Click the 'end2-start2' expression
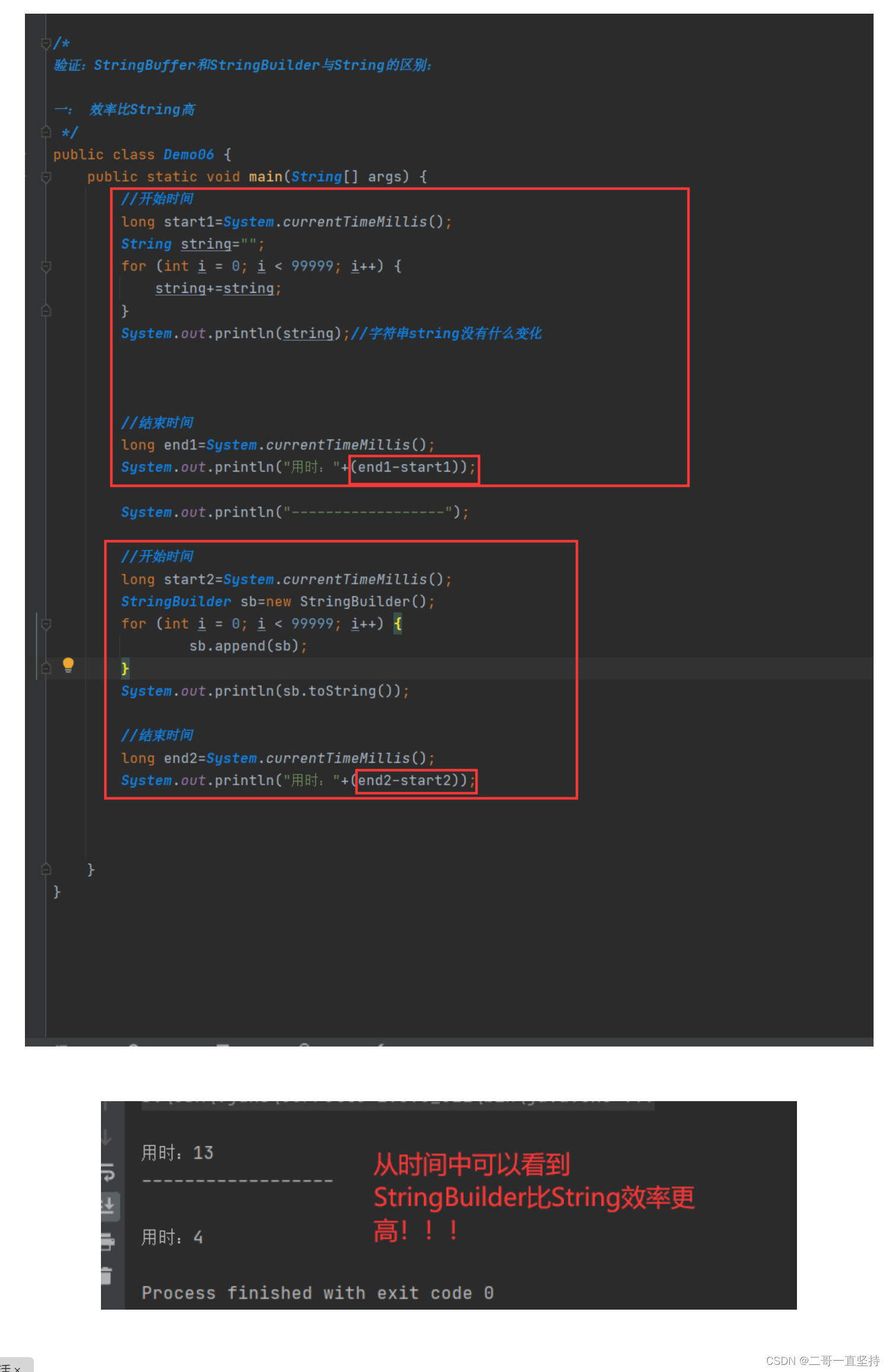 tap(404, 780)
